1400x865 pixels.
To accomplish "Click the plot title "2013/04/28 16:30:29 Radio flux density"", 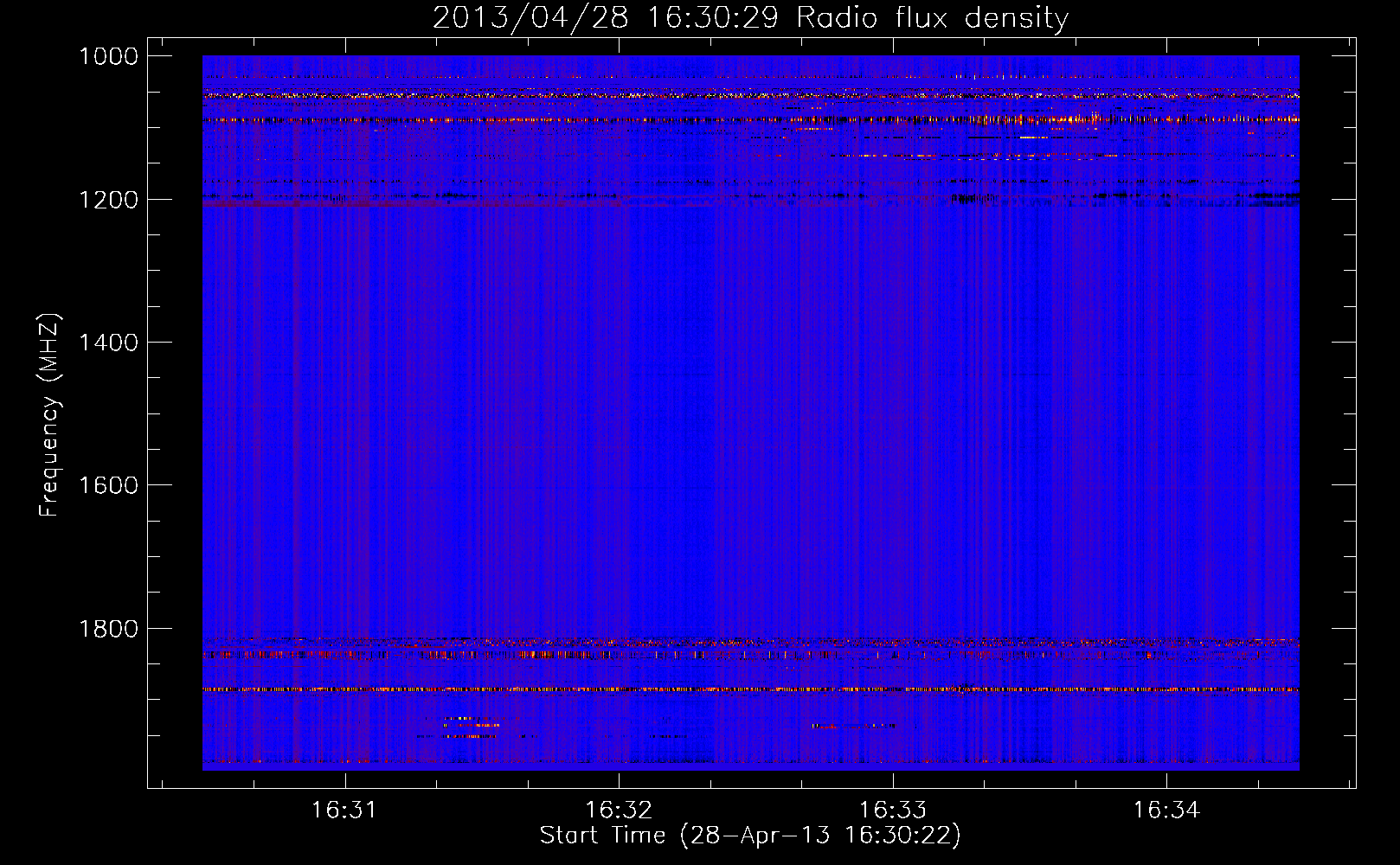I will pyautogui.click(x=750, y=18).
